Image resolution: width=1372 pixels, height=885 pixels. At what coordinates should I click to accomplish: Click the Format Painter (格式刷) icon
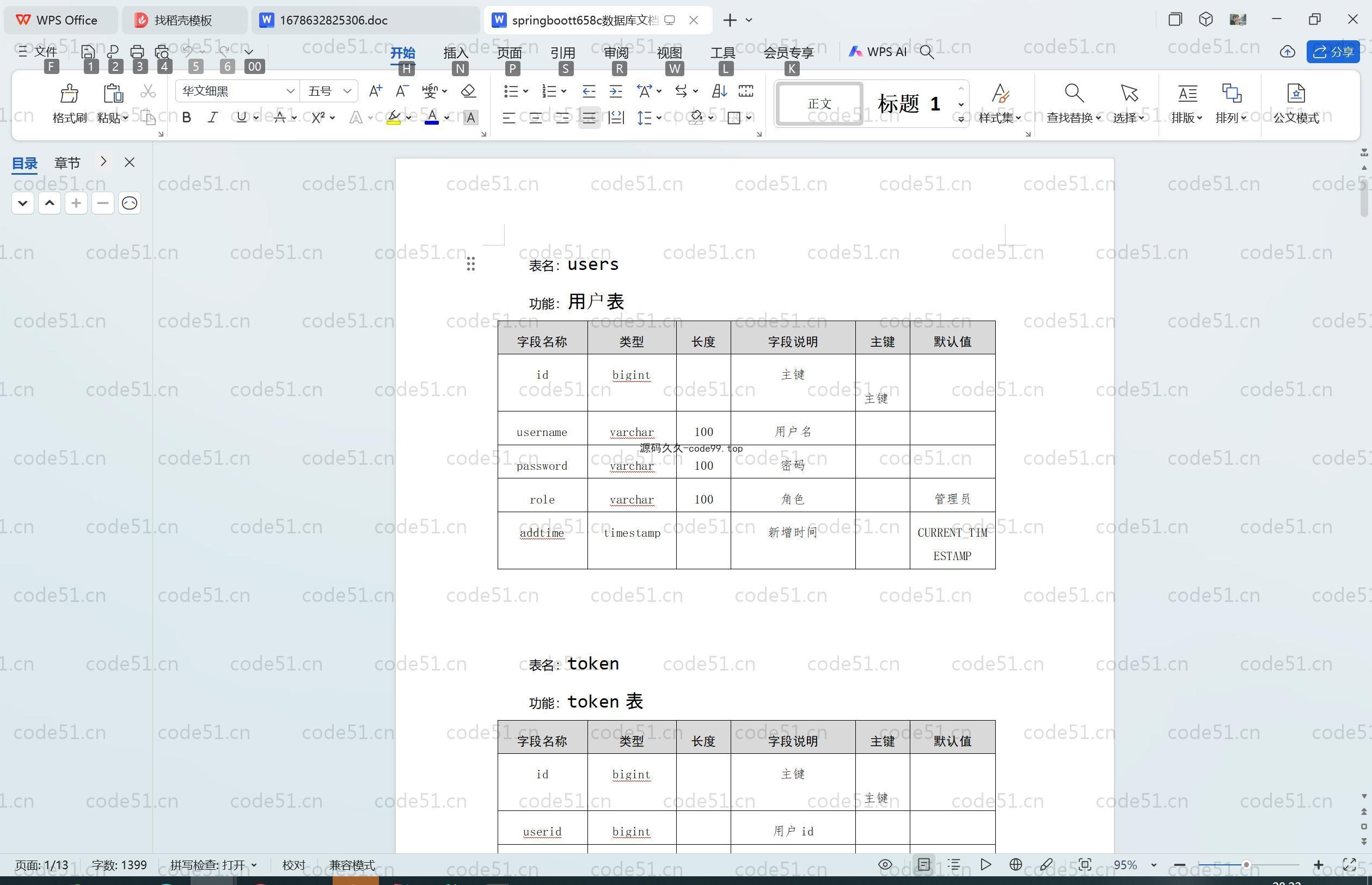click(69, 93)
